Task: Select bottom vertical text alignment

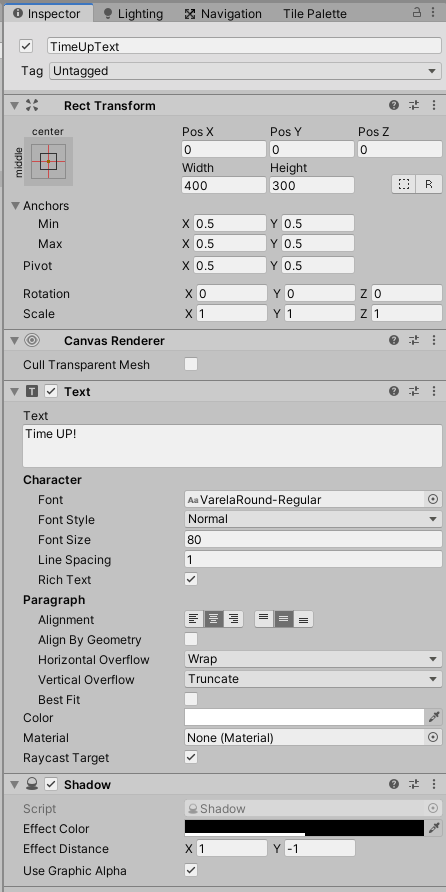Action: [303, 620]
